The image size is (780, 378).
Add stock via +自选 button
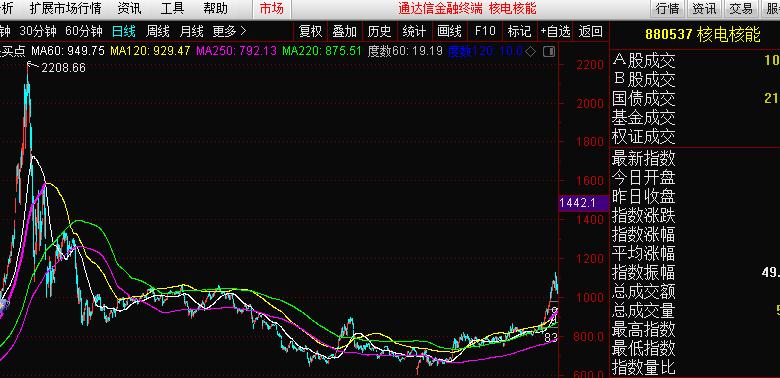pos(555,32)
